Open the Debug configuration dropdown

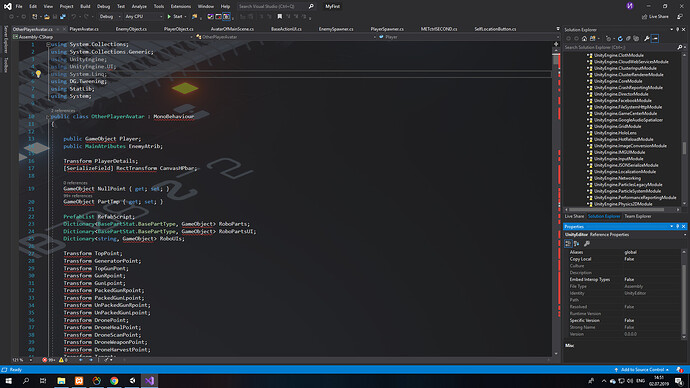pyautogui.click(x=110, y=17)
